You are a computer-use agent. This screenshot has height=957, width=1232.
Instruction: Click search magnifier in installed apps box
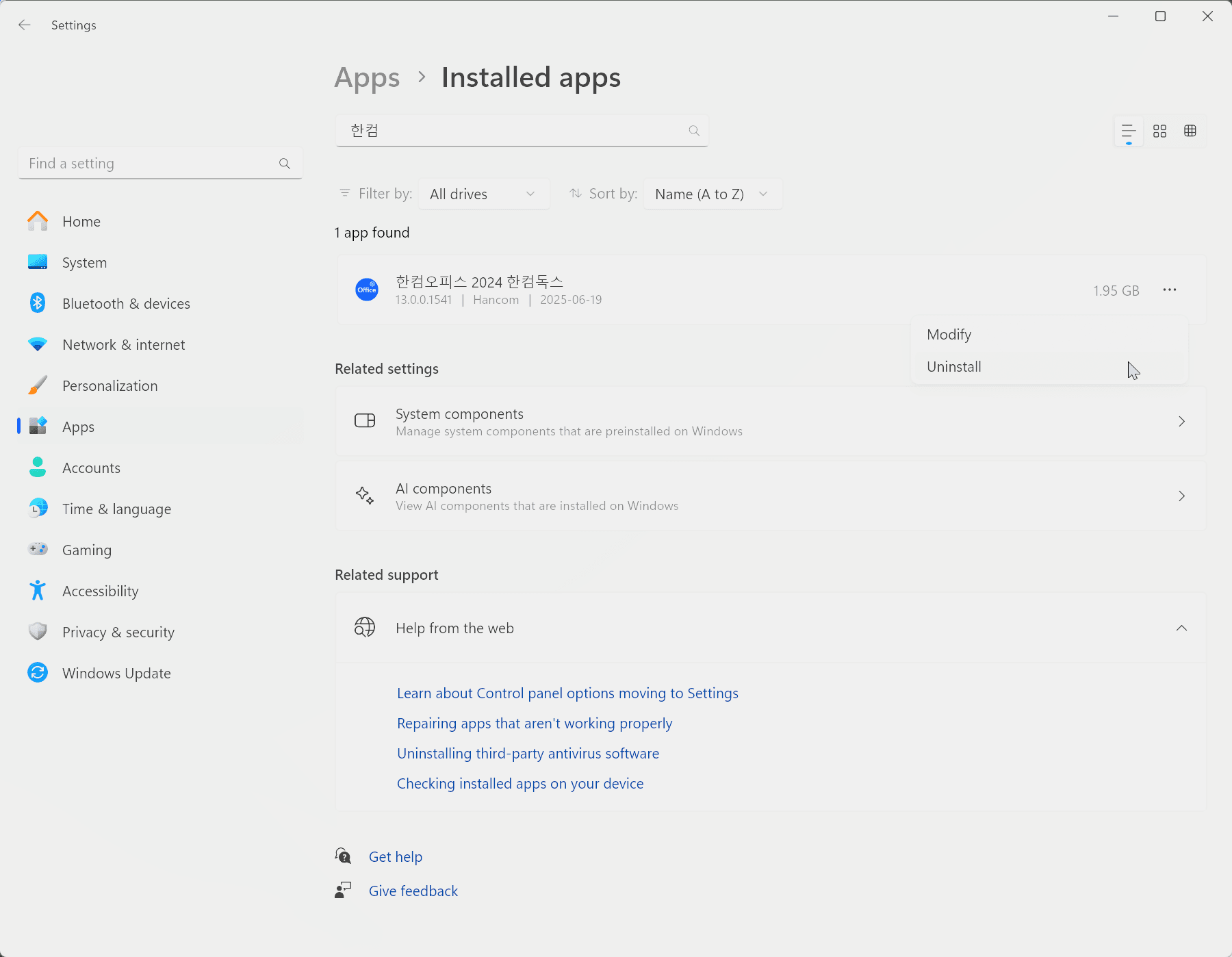click(x=694, y=131)
